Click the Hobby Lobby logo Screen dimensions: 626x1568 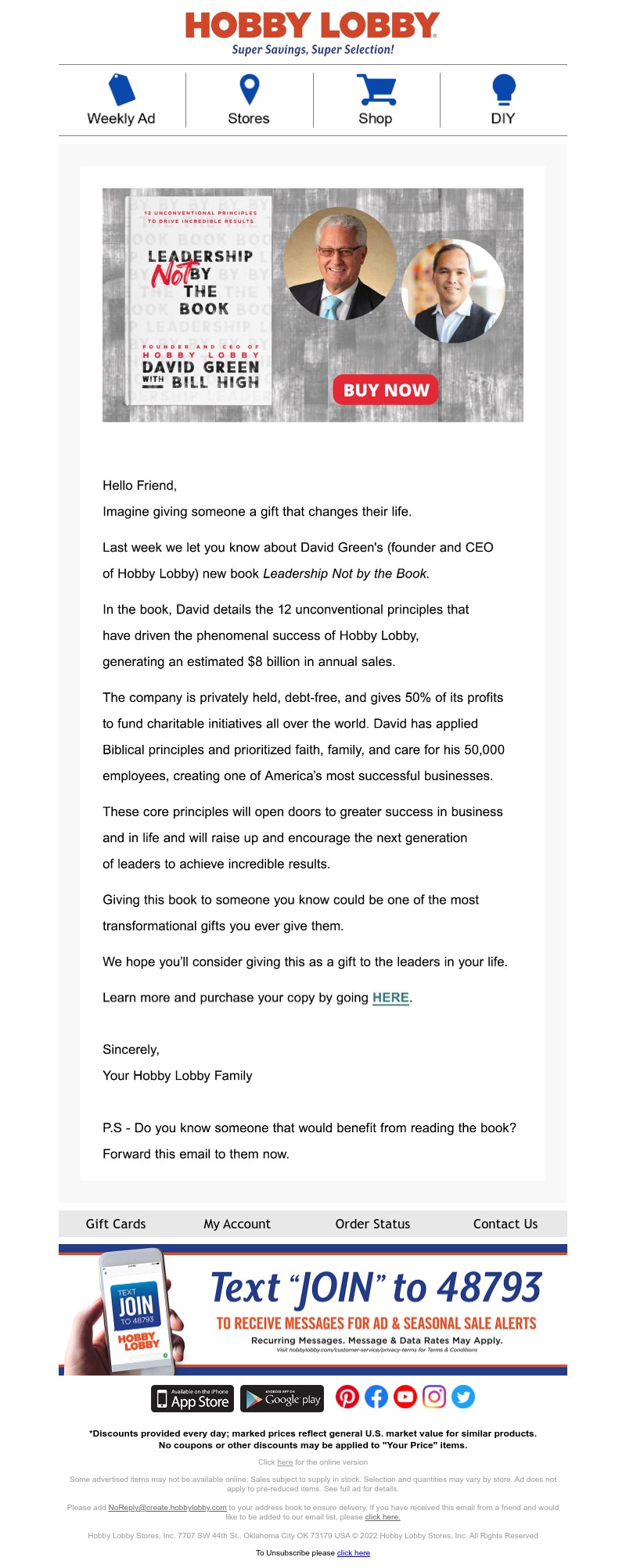click(x=313, y=26)
